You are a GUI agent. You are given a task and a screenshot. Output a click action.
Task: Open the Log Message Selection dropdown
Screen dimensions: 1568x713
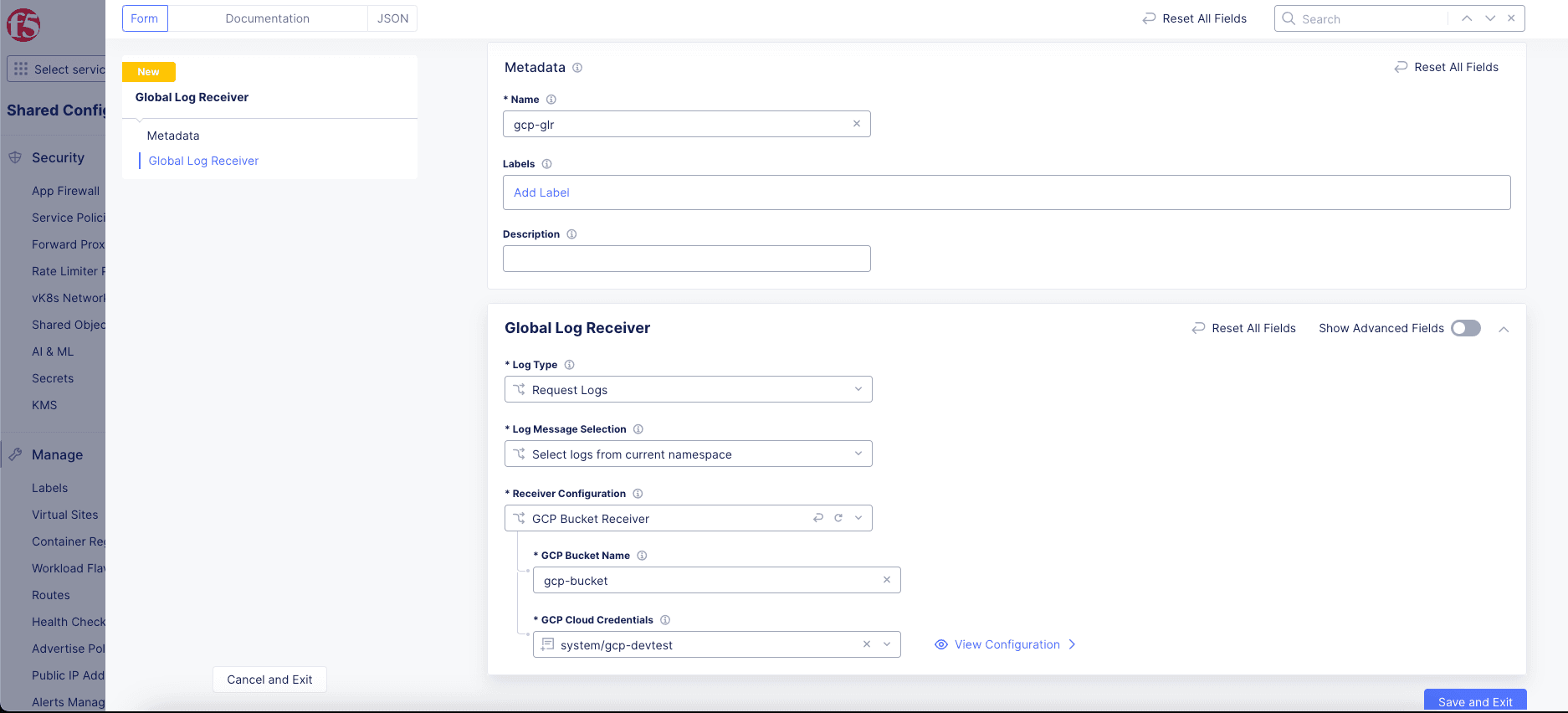coord(688,454)
